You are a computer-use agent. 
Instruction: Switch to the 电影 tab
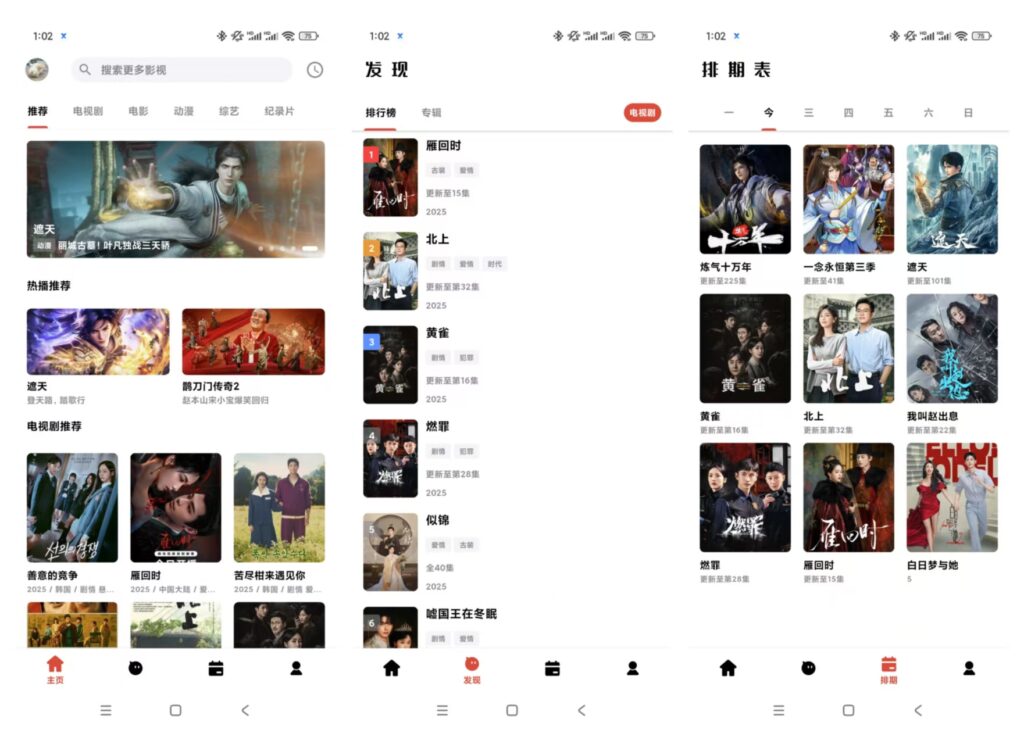(138, 111)
